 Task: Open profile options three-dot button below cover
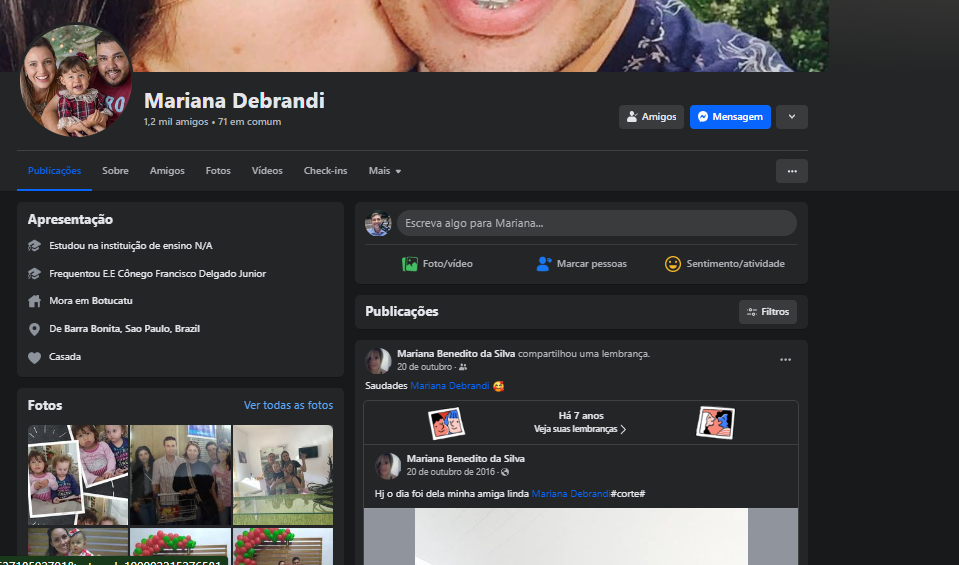pyautogui.click(x=791, y=171)
